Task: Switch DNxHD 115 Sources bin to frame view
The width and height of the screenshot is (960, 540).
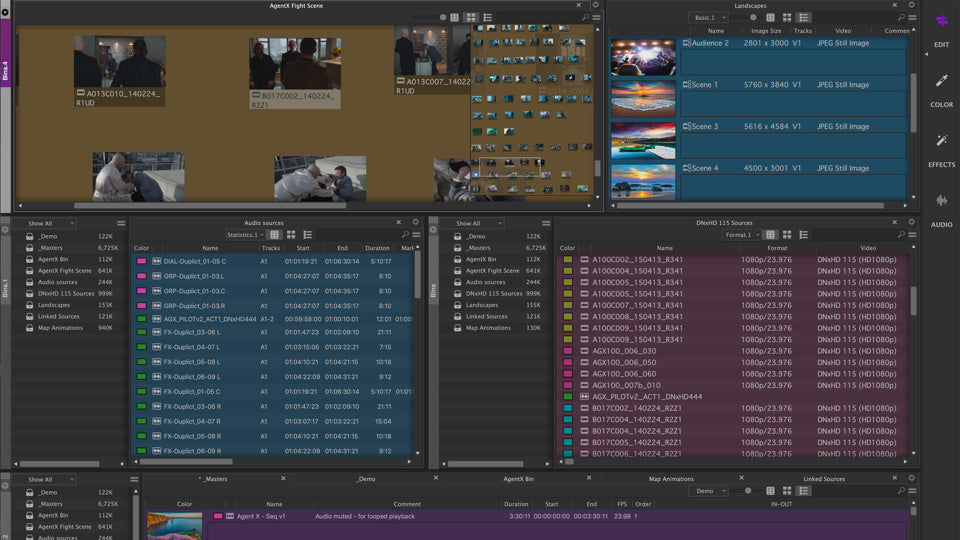Action: click(x=787, y=235)
